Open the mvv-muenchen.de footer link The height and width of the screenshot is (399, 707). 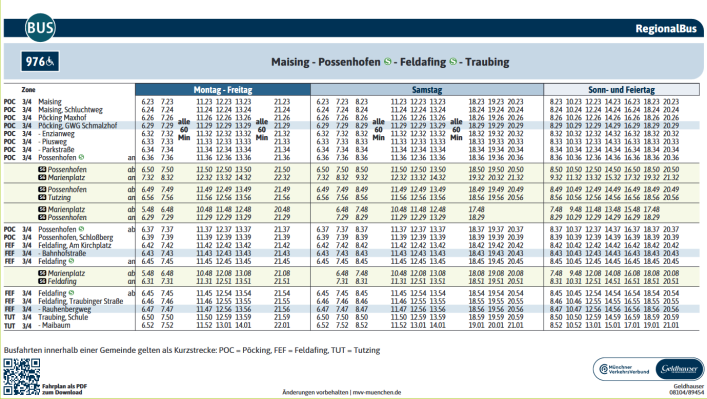376,392
